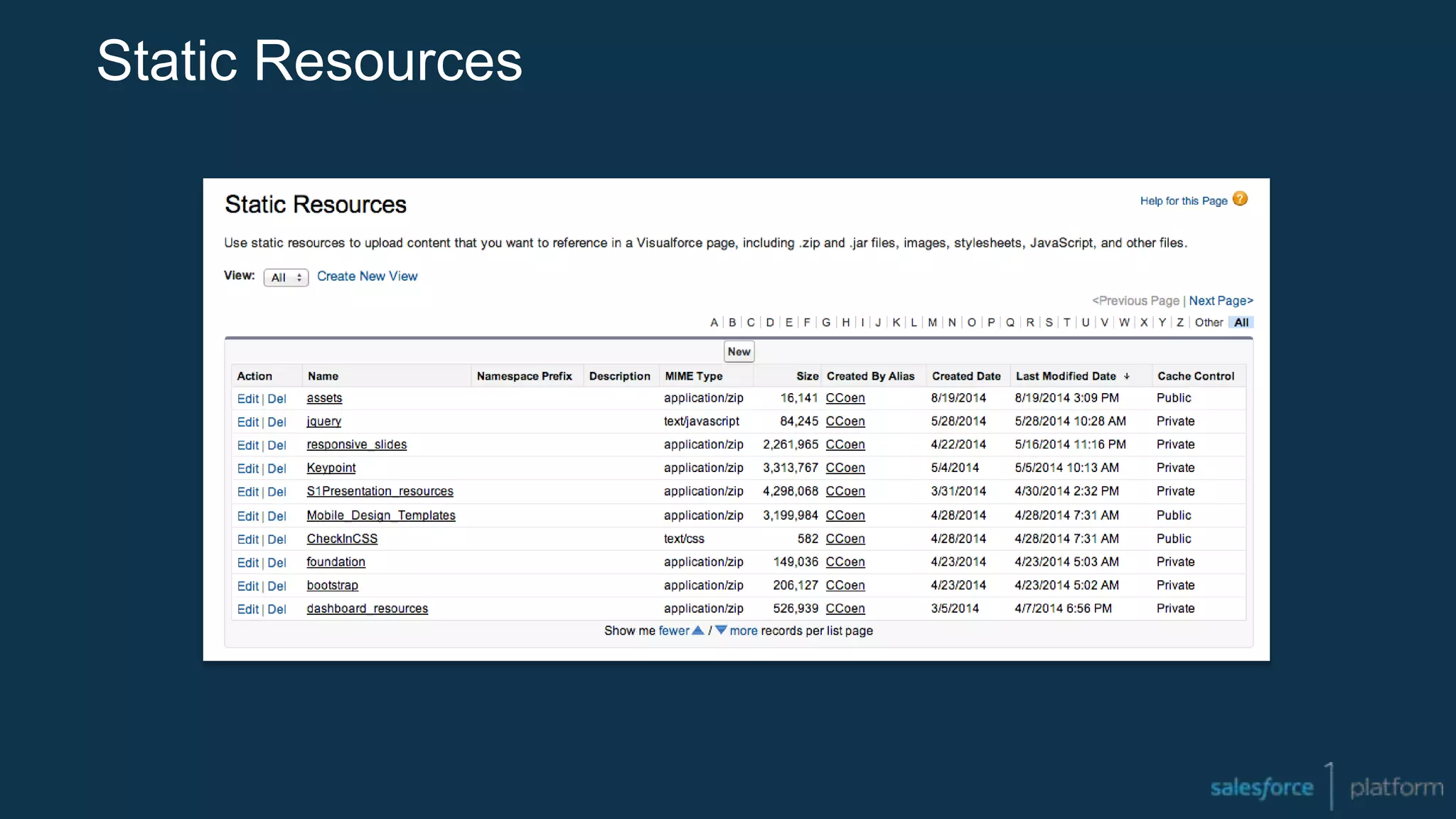
Task: Click the New static resource button
Action: pos(739,351)
